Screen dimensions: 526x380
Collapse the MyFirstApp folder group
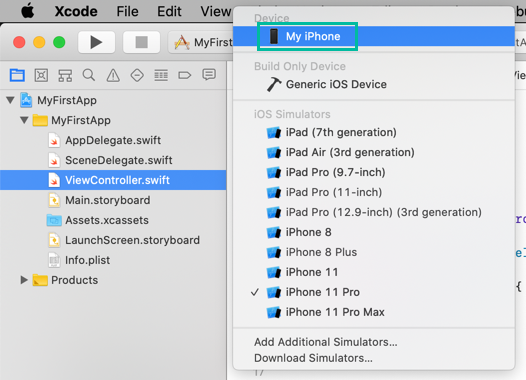tap(24, 120)
